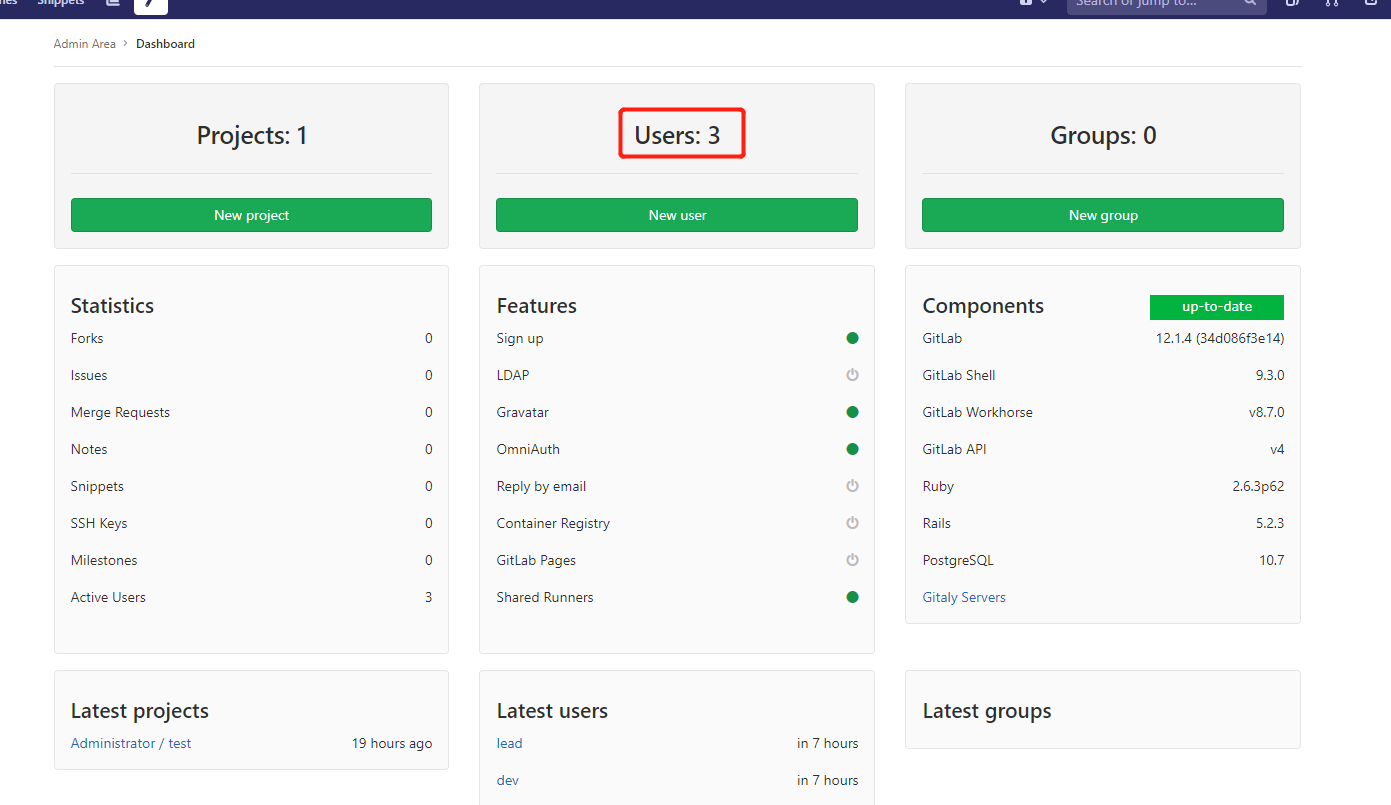Open the Admin Area breadcrumb link
Image resolution: width=1391 pixels, height=805 pixels.
(85, 44)
